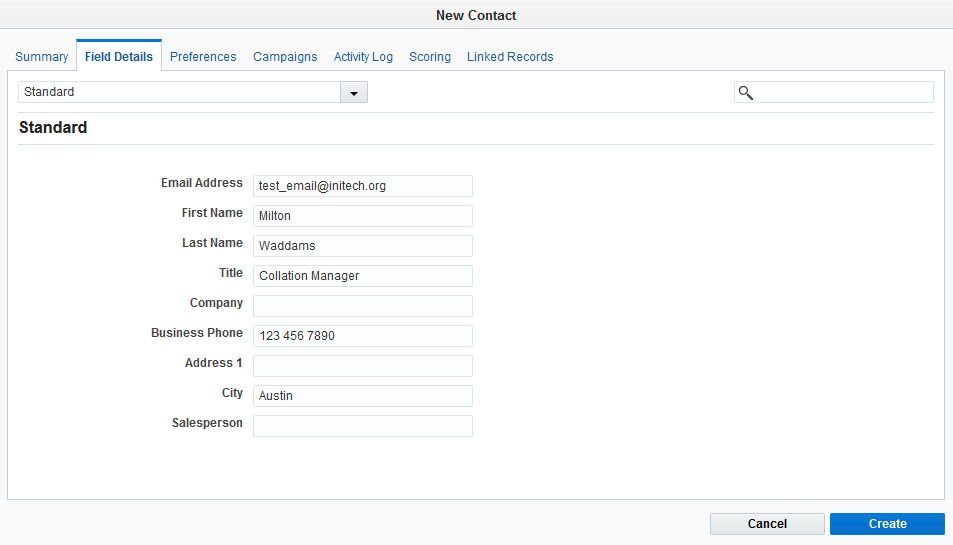Click the Title field with Collation Manager

pos(363,276)
